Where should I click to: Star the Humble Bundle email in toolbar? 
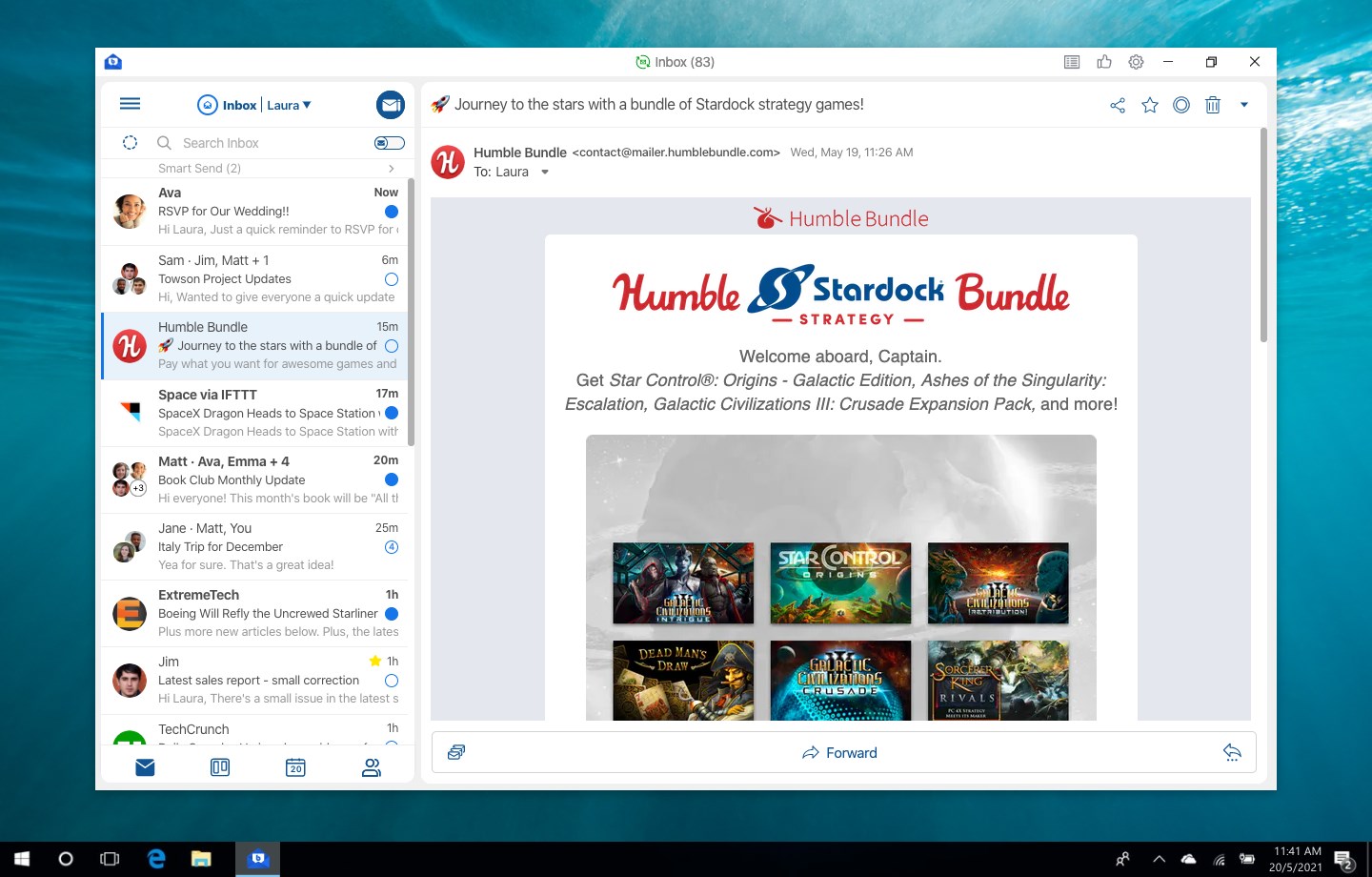(x=1150, y=105)
